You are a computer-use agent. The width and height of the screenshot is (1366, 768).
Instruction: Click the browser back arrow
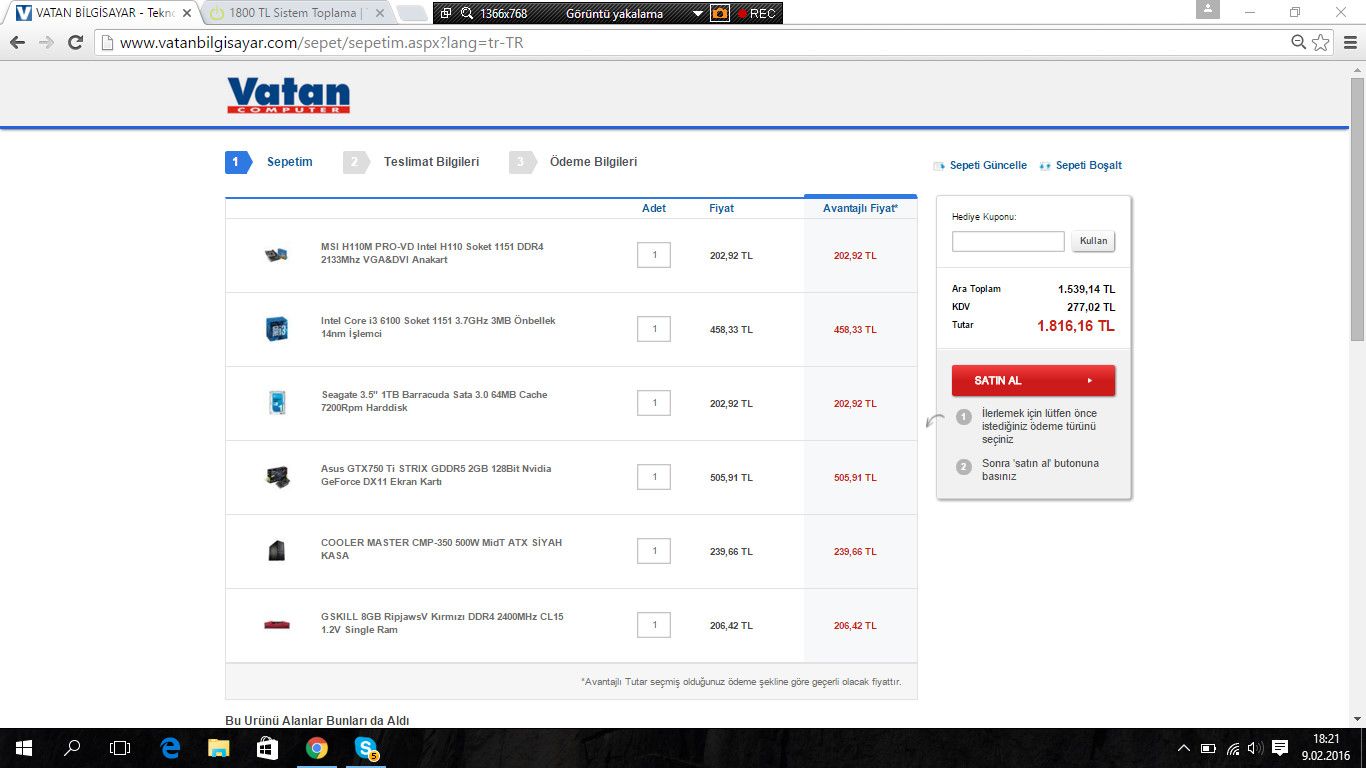[x=17, y=43]
